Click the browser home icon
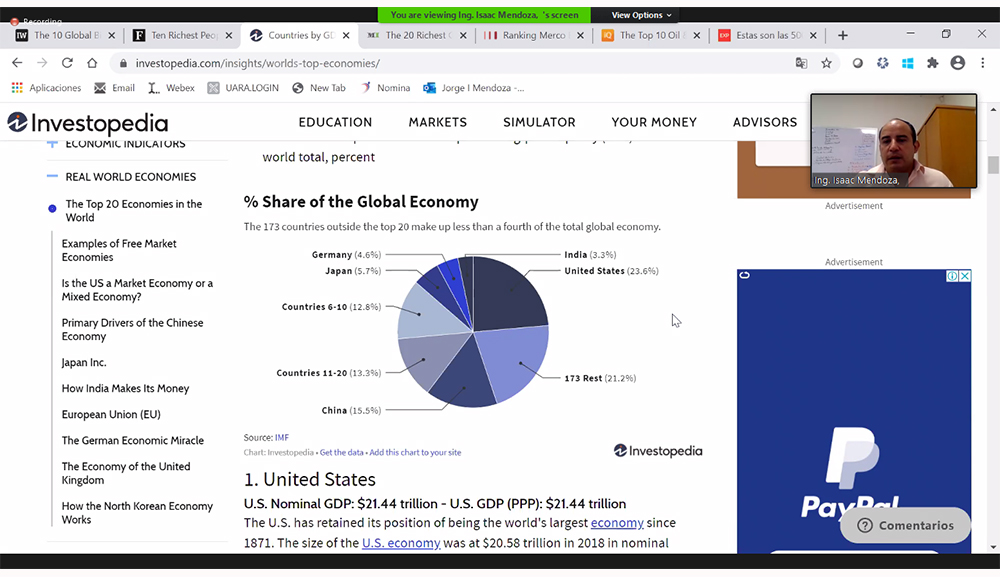Image resolution: width=1000 pixels, height=577 pixels. pos(92,63)
